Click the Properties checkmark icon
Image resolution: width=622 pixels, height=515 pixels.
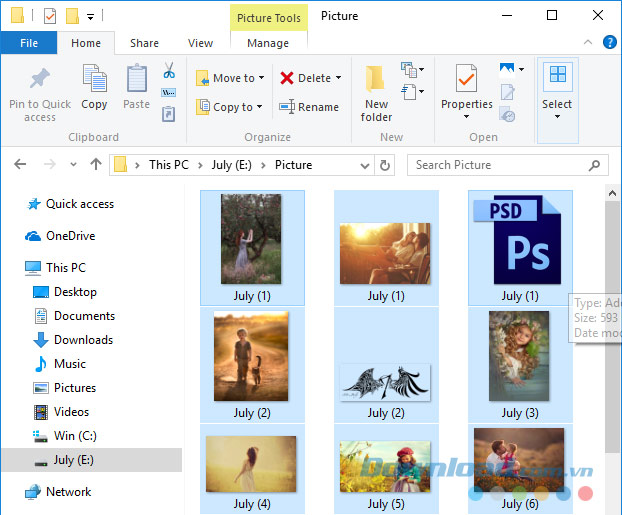(x=466, y=78)
